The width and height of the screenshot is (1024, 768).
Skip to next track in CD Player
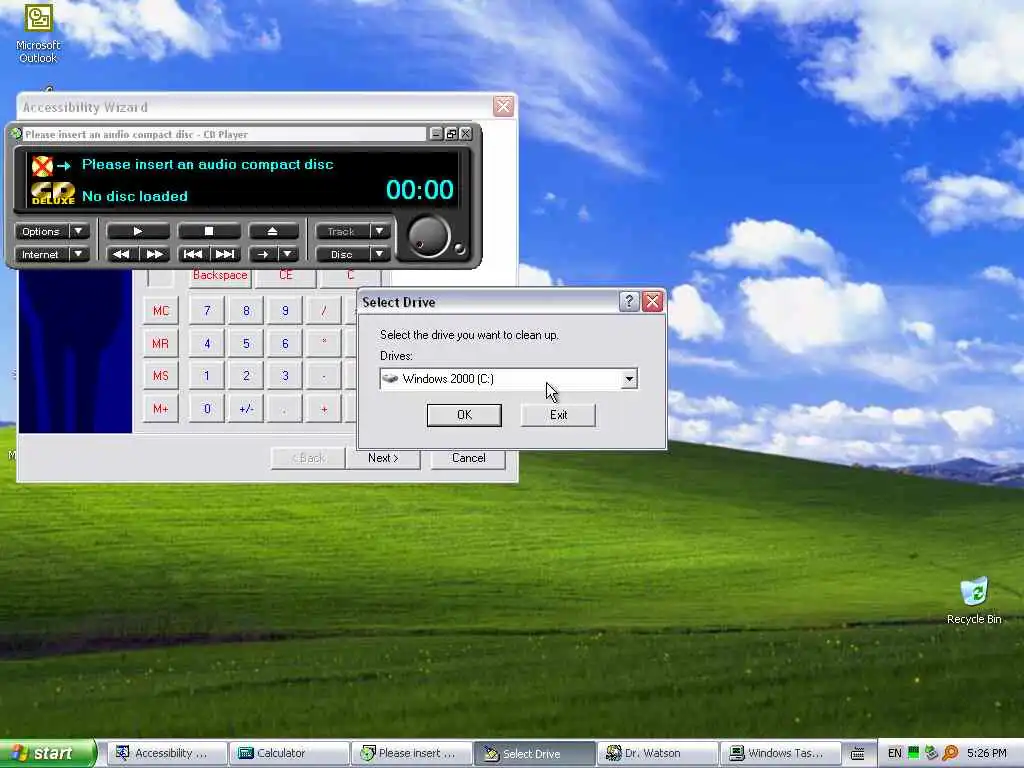pos(225,254)
